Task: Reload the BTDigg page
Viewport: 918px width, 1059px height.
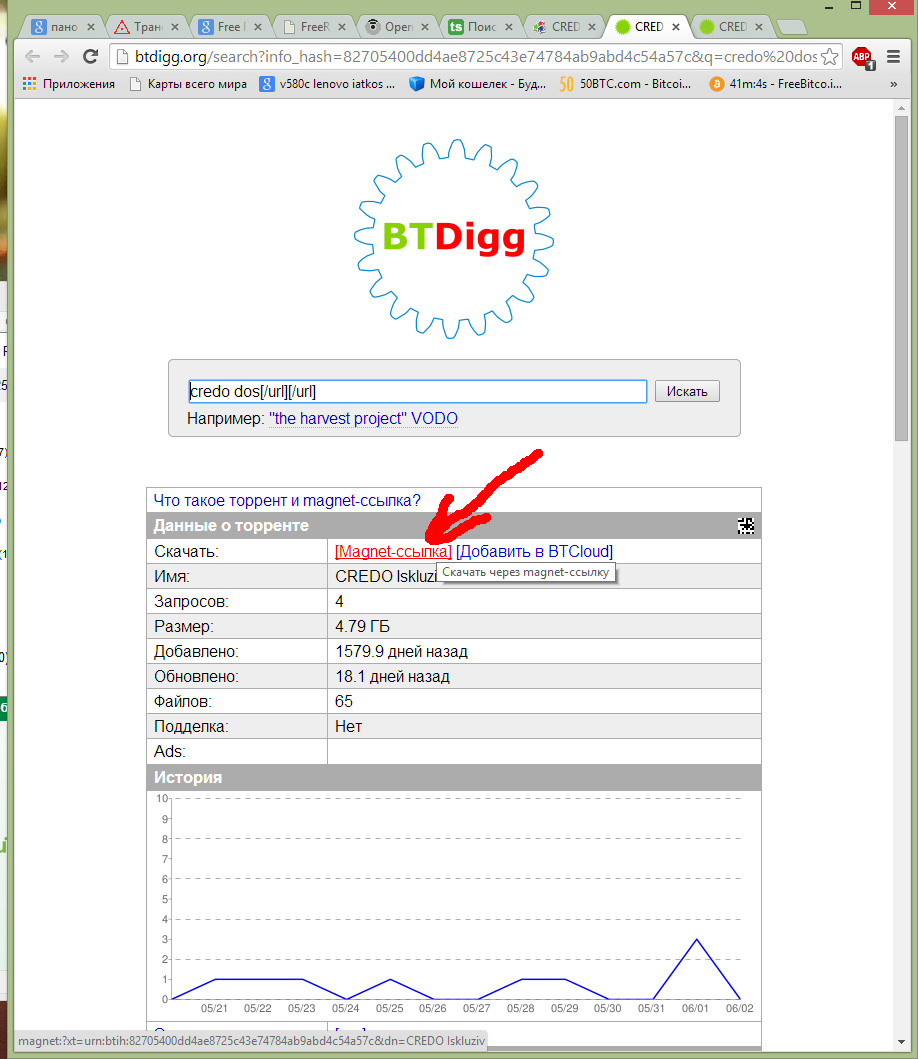Action: pos(91,57)
